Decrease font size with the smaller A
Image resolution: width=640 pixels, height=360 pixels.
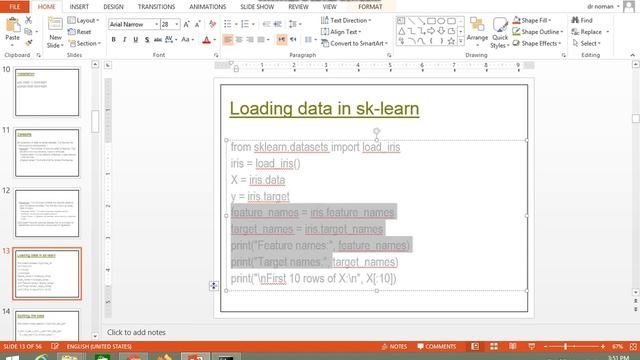click(x=198, y=24)
